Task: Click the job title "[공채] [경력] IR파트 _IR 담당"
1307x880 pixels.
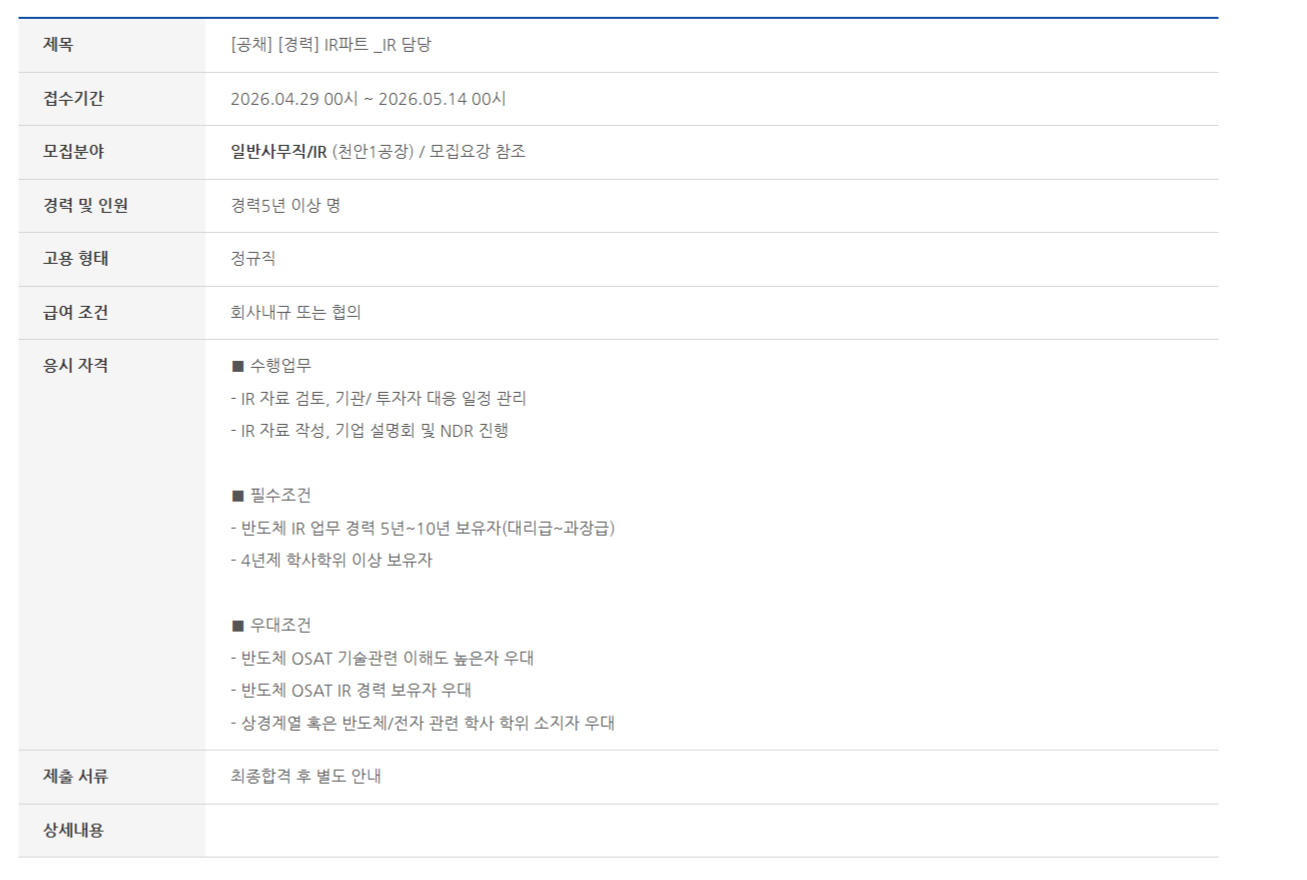Action: (x=330, y=45)
